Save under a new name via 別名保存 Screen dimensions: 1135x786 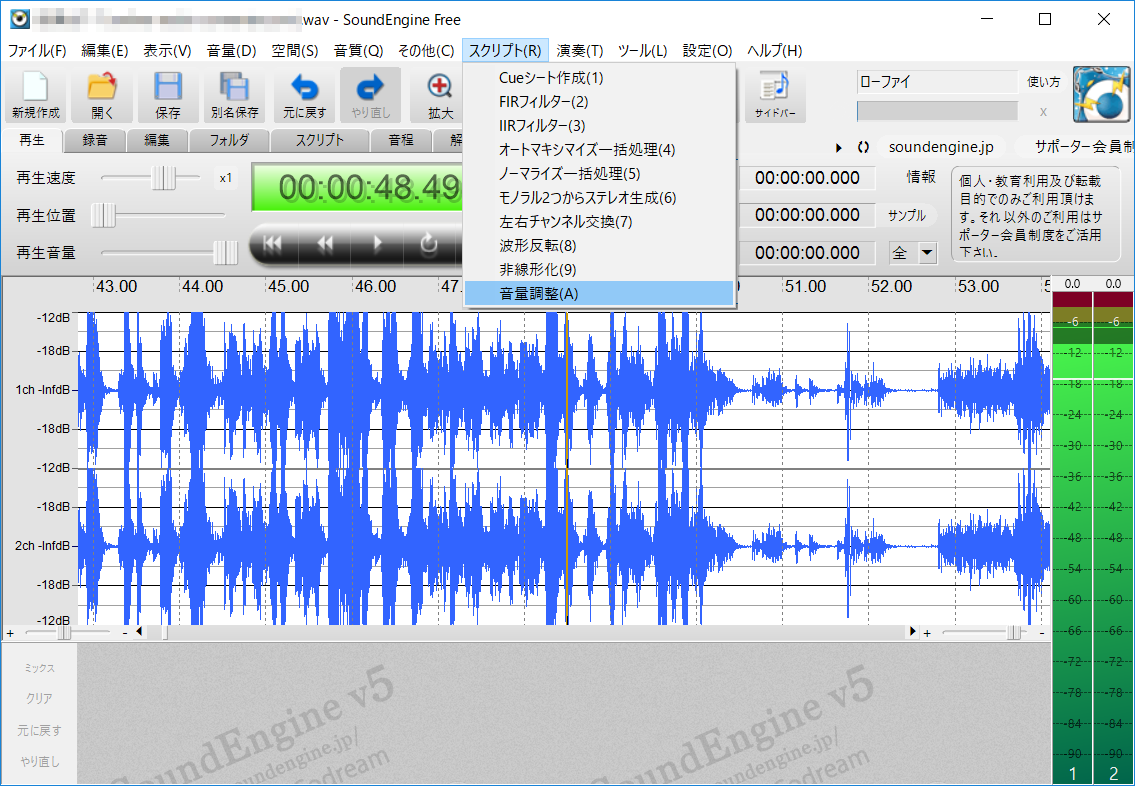coord(233,95)
